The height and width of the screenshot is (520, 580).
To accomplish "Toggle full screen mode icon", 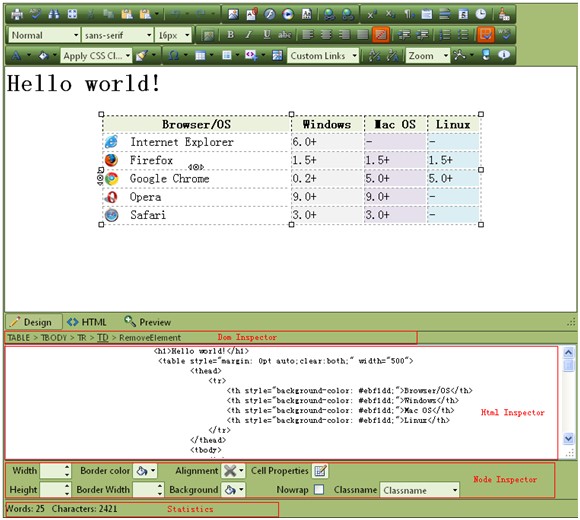I will 486,55.
